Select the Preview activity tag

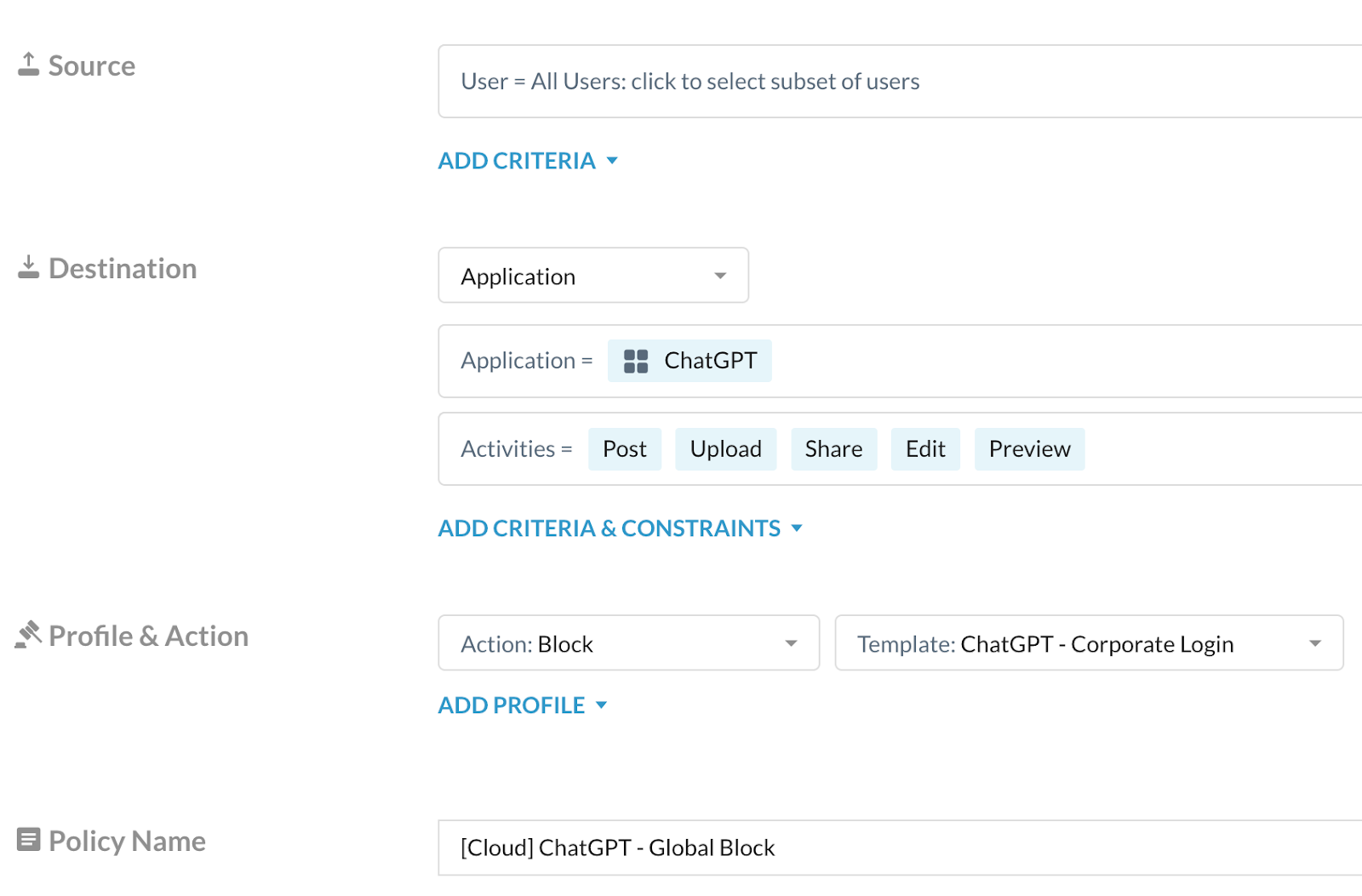click(1030, 449)
